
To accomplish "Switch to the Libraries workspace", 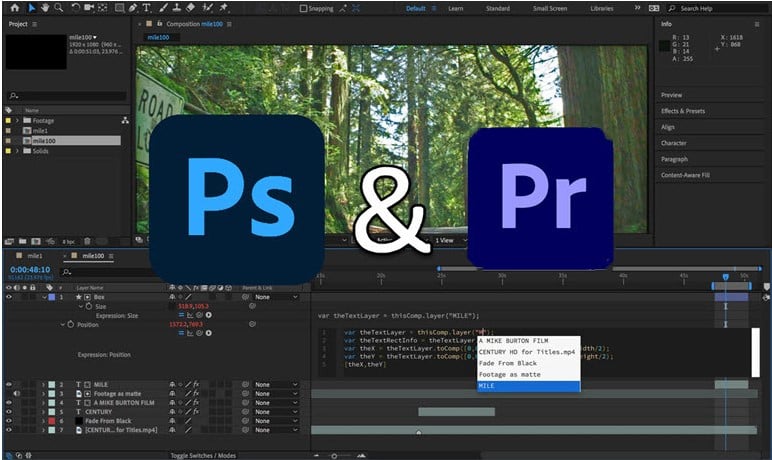I will coord(602,8).
